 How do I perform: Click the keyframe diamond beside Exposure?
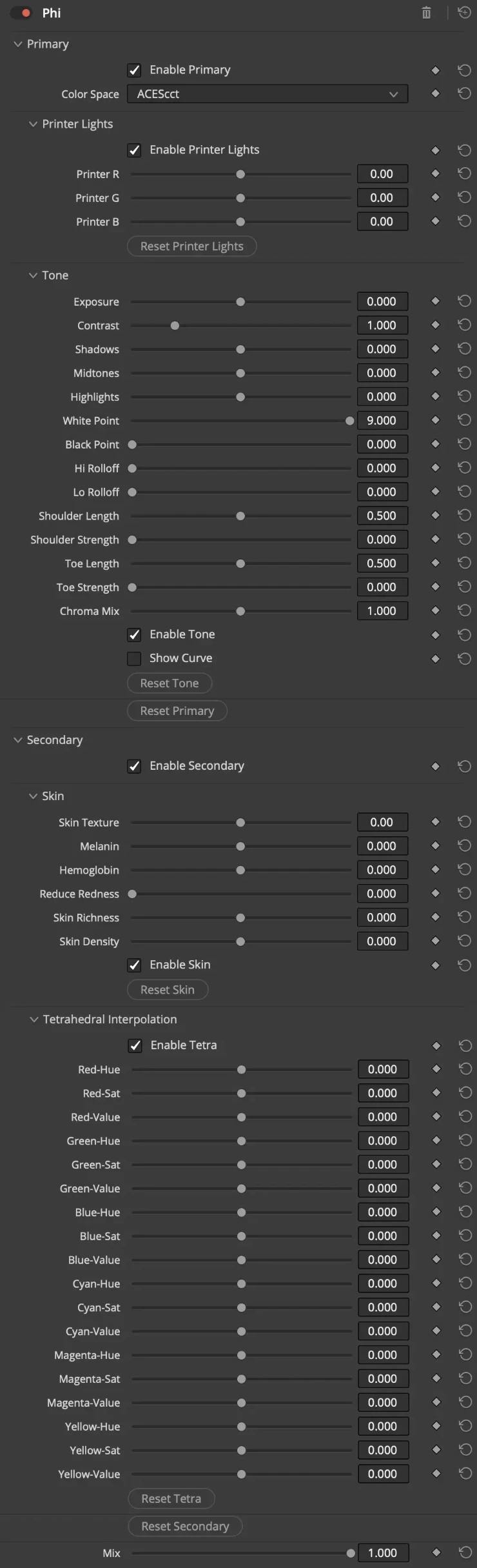coord(435,301)
